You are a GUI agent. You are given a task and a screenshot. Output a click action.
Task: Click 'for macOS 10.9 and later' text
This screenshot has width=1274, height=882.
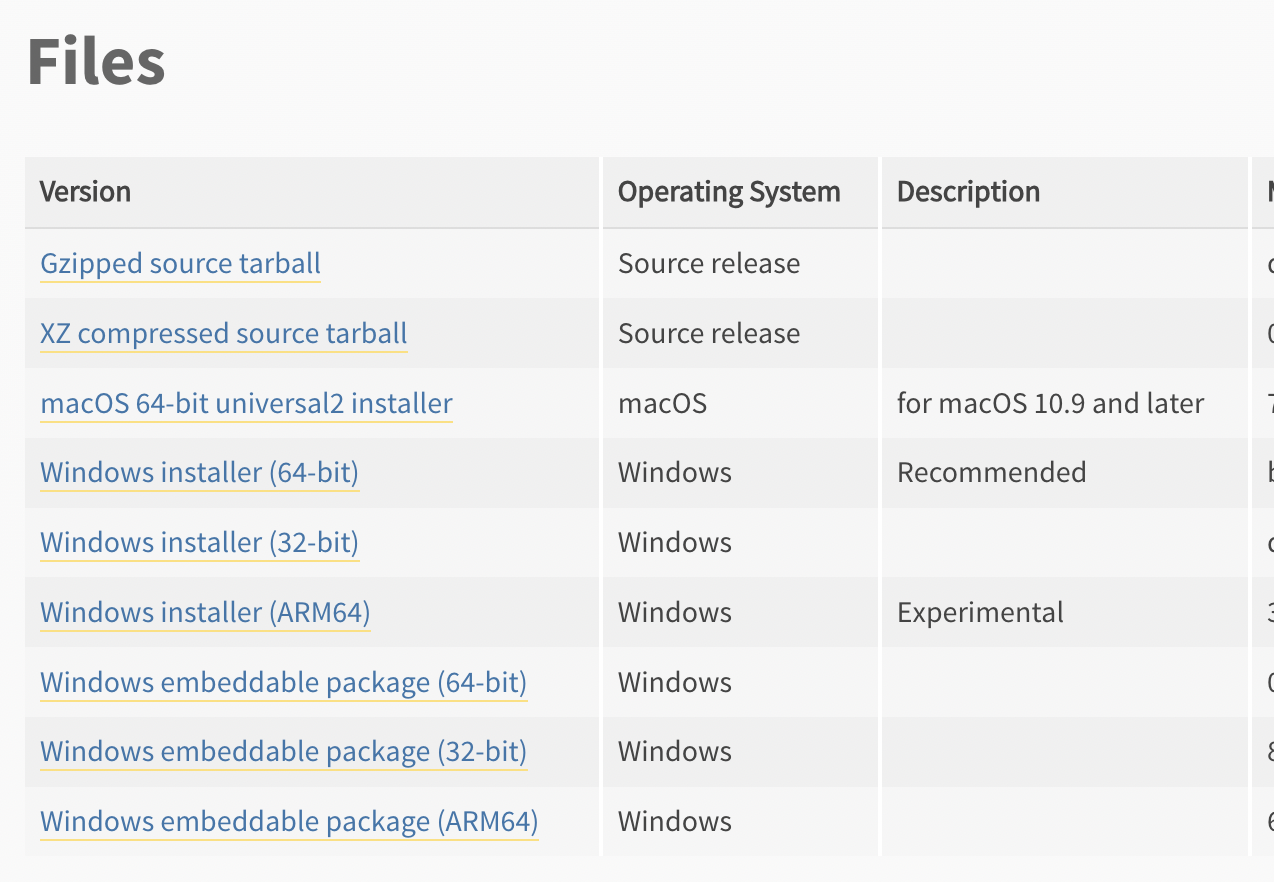1050,403
